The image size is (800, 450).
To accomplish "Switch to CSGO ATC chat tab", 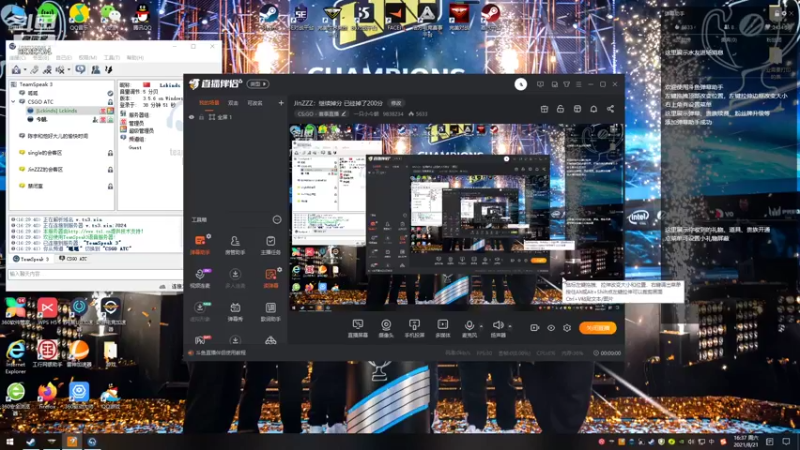I will (73, 259).
